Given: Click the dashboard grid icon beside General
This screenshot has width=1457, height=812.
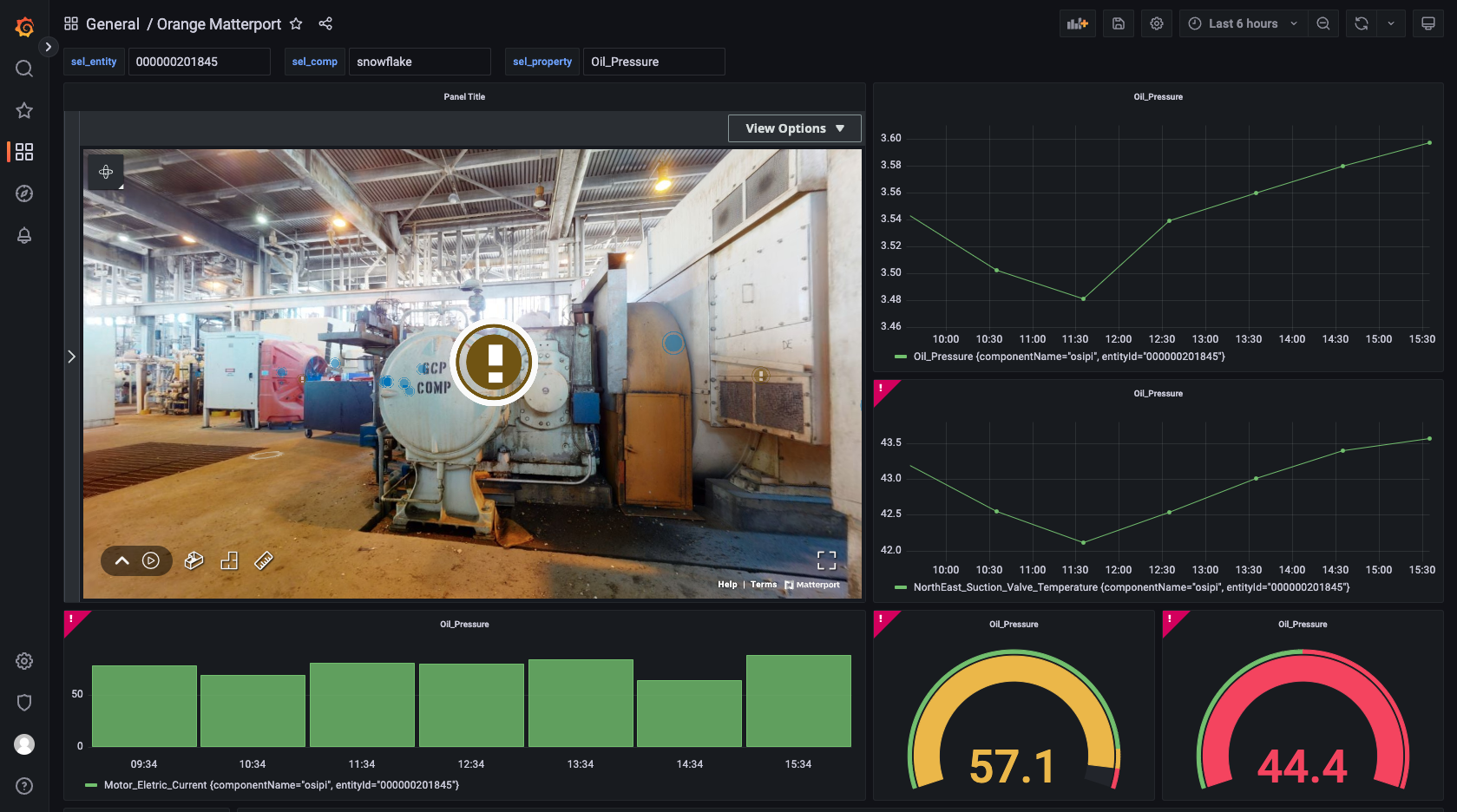Looking at the screenshot, I should tap(71, 23).
